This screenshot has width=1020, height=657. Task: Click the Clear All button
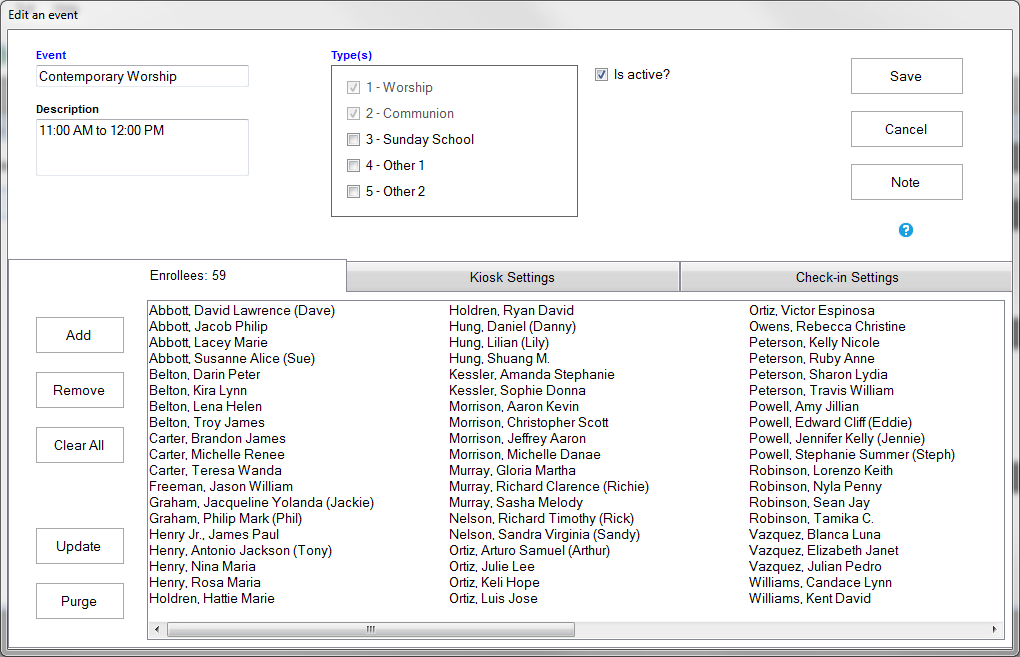(79, 445)
